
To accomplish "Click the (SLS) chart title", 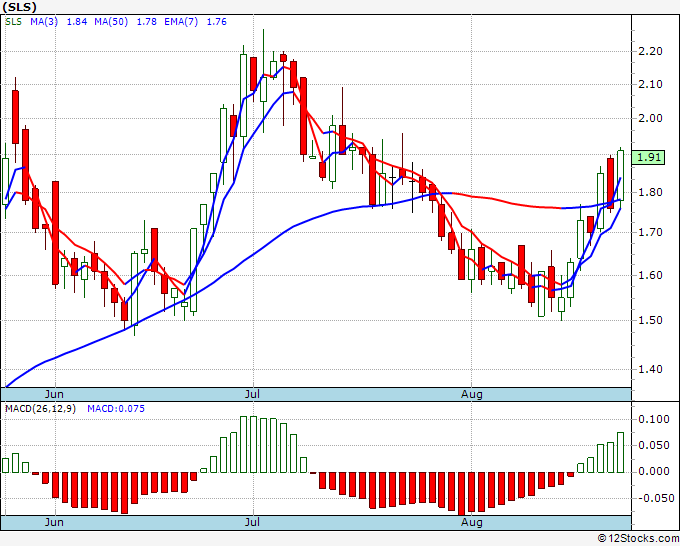I will coord(20,7).
